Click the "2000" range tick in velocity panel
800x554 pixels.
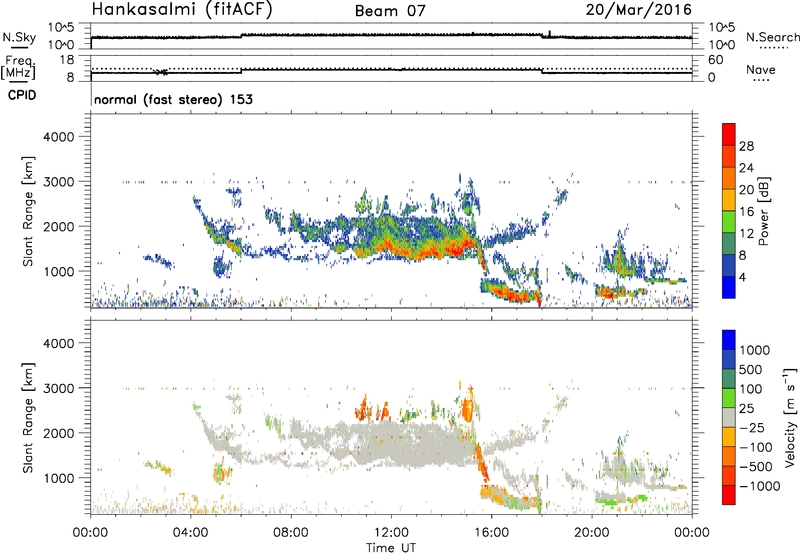pyautogui.click(x=59, y=433)
